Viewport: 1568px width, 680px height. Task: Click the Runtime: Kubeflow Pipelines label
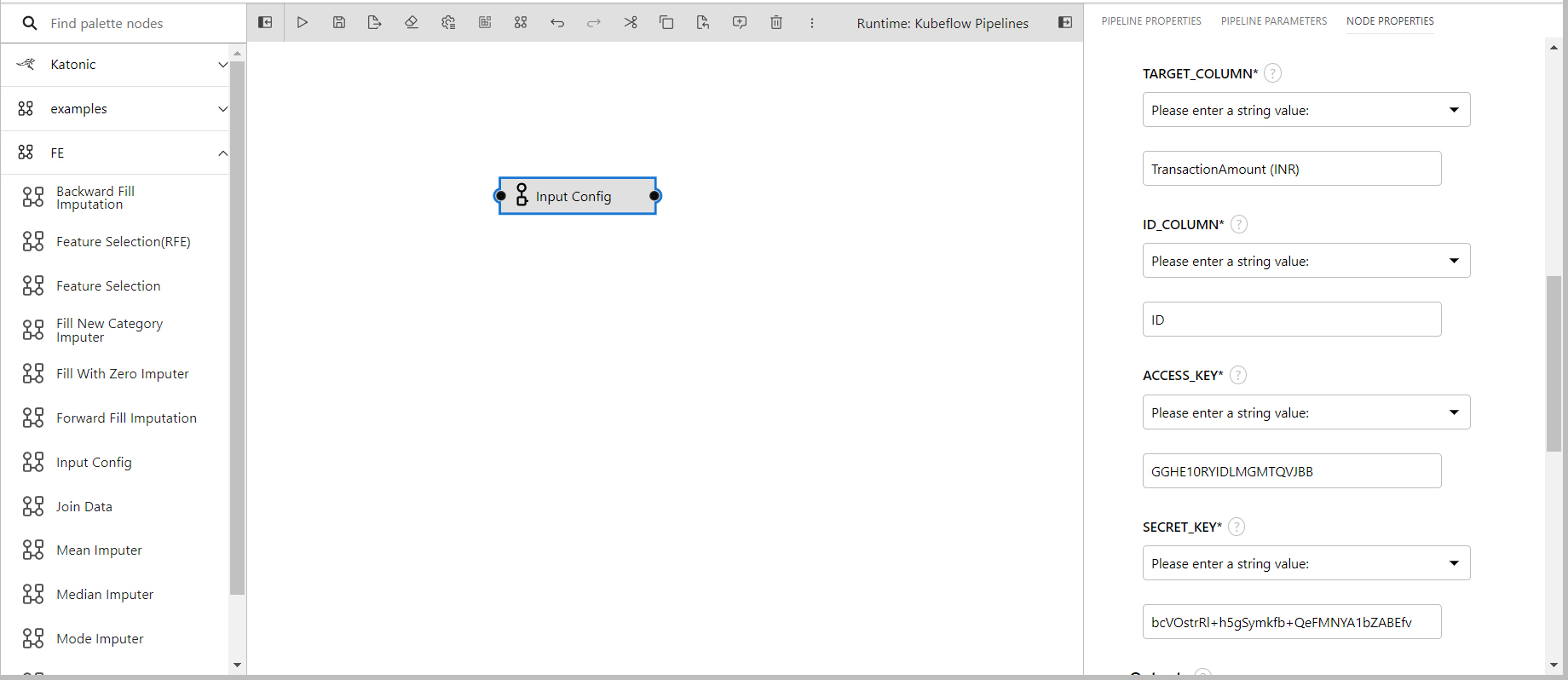pos(943,24)
